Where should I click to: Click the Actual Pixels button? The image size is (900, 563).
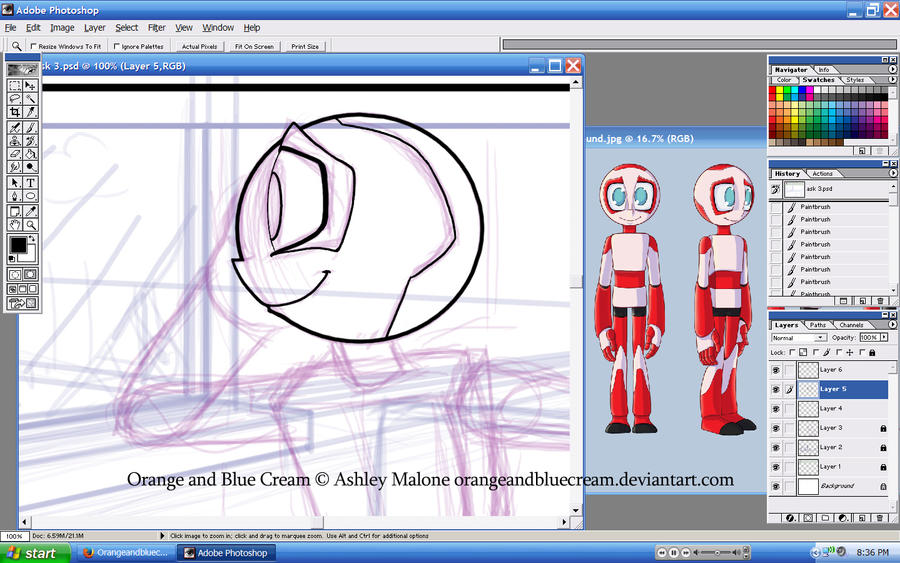coord(199,46)
